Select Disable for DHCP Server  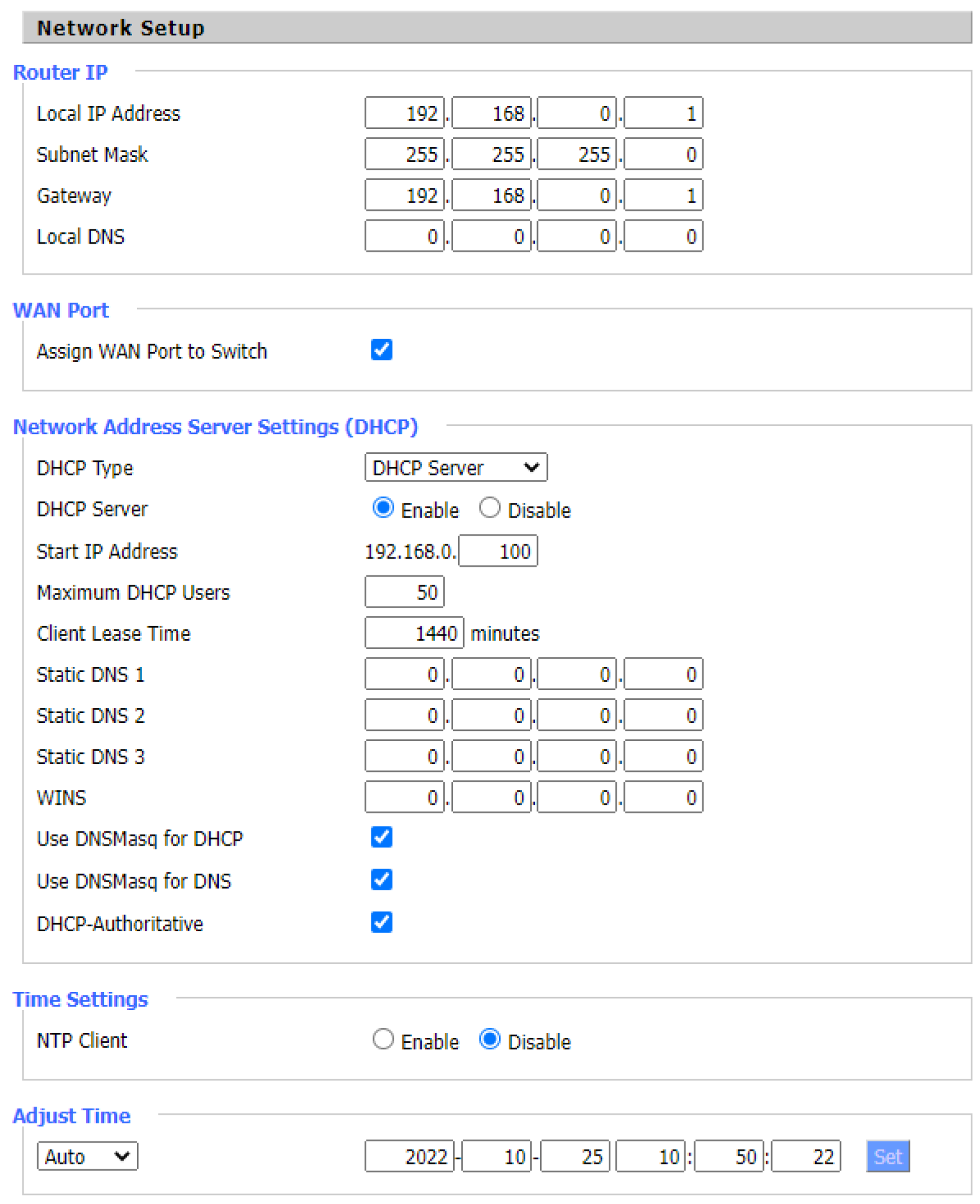pos(490,508)
